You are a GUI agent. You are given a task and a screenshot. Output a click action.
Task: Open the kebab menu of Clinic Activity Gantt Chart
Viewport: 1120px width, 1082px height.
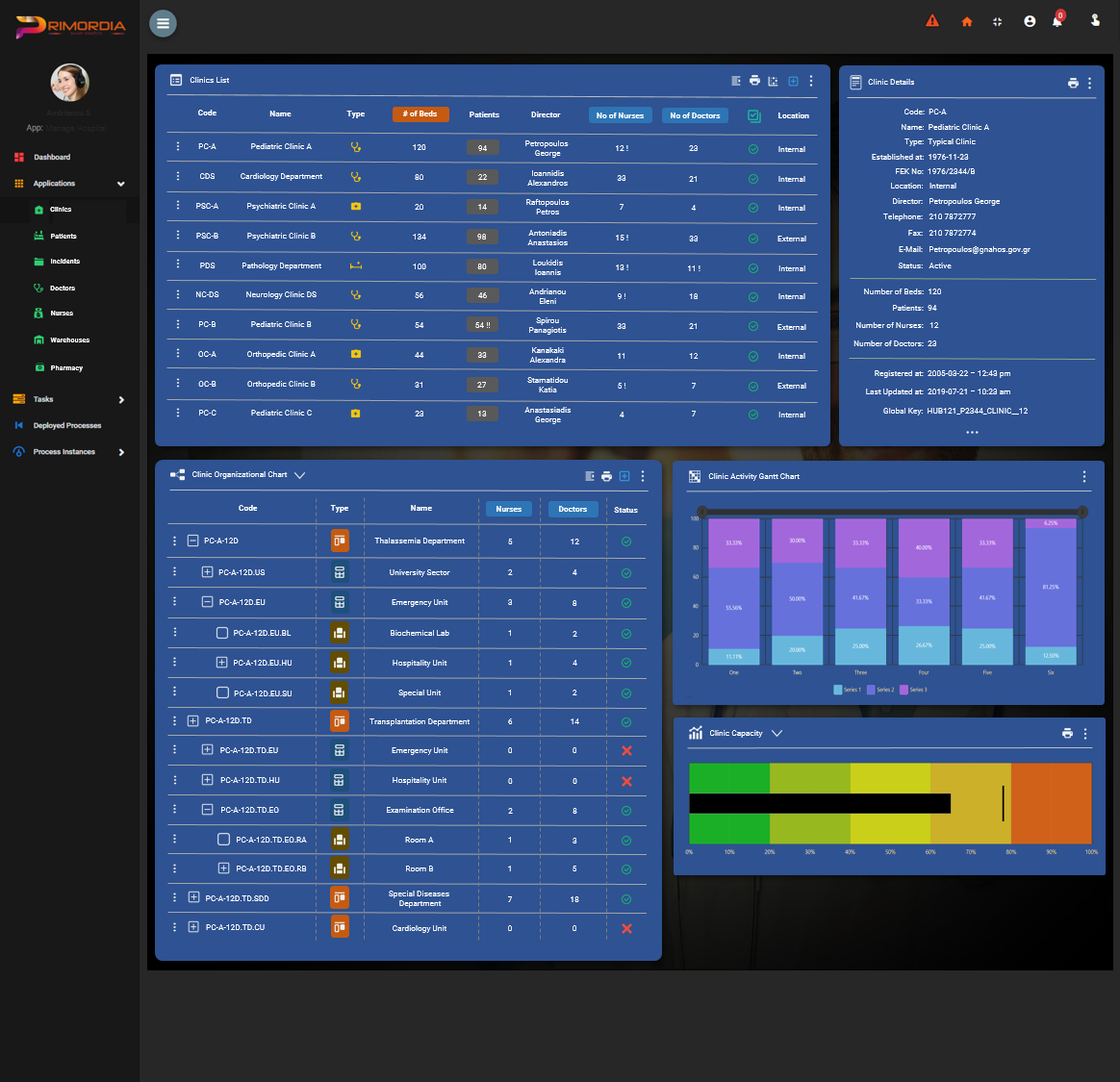(x=1084, y=477)
